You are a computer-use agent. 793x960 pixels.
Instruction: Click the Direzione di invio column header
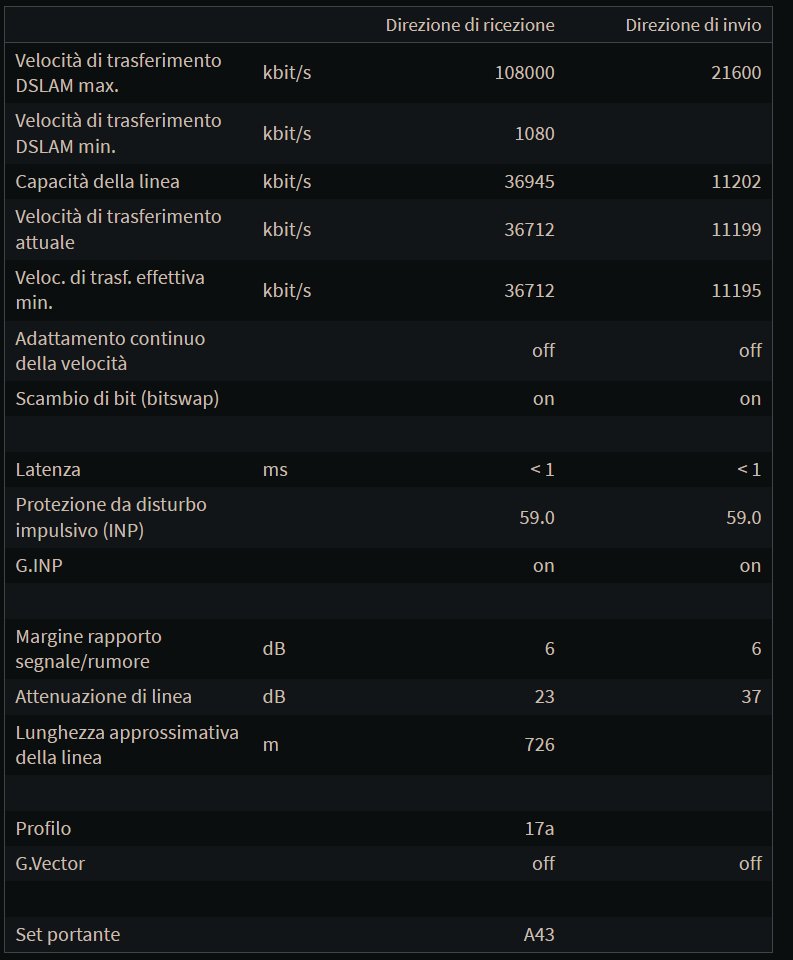coord(693,25)
